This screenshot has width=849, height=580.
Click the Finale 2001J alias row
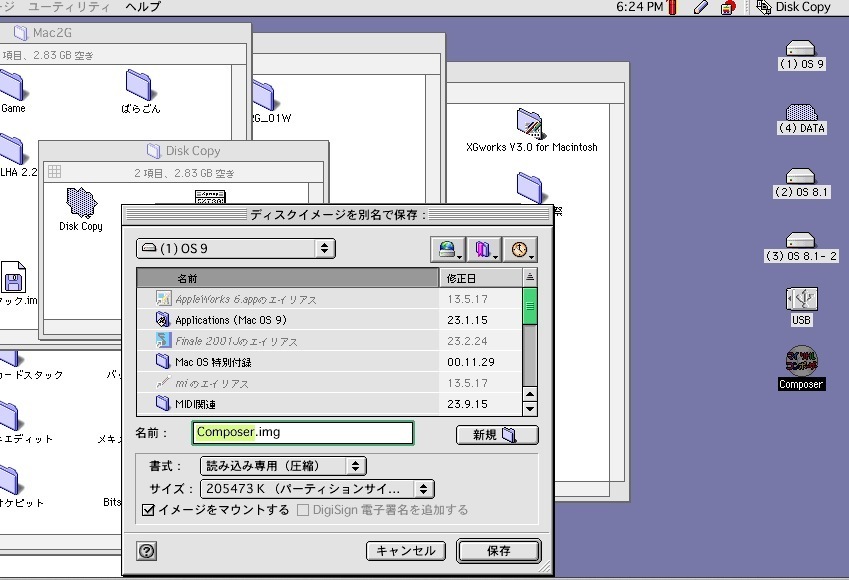tap(329, 341)
